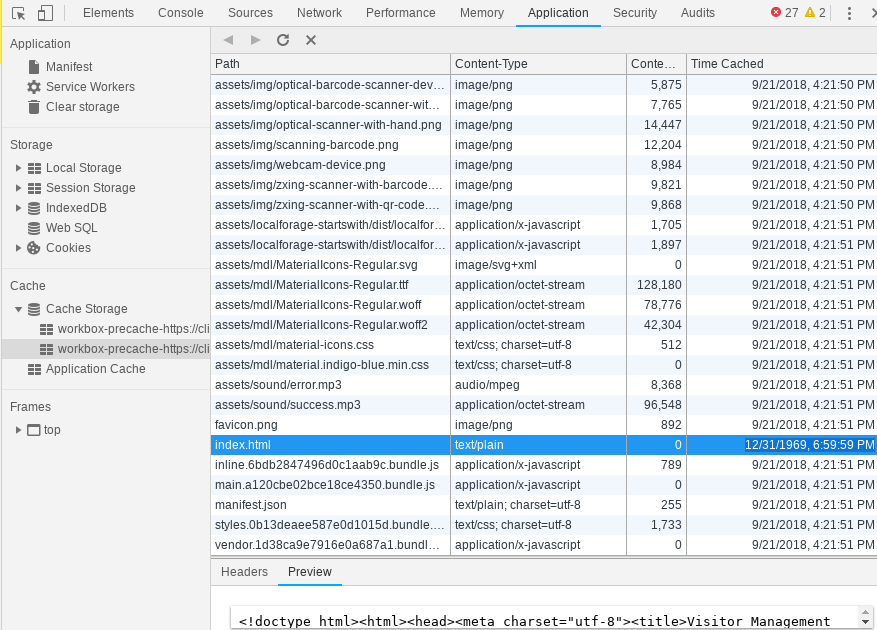Open the Network panel

319,13
